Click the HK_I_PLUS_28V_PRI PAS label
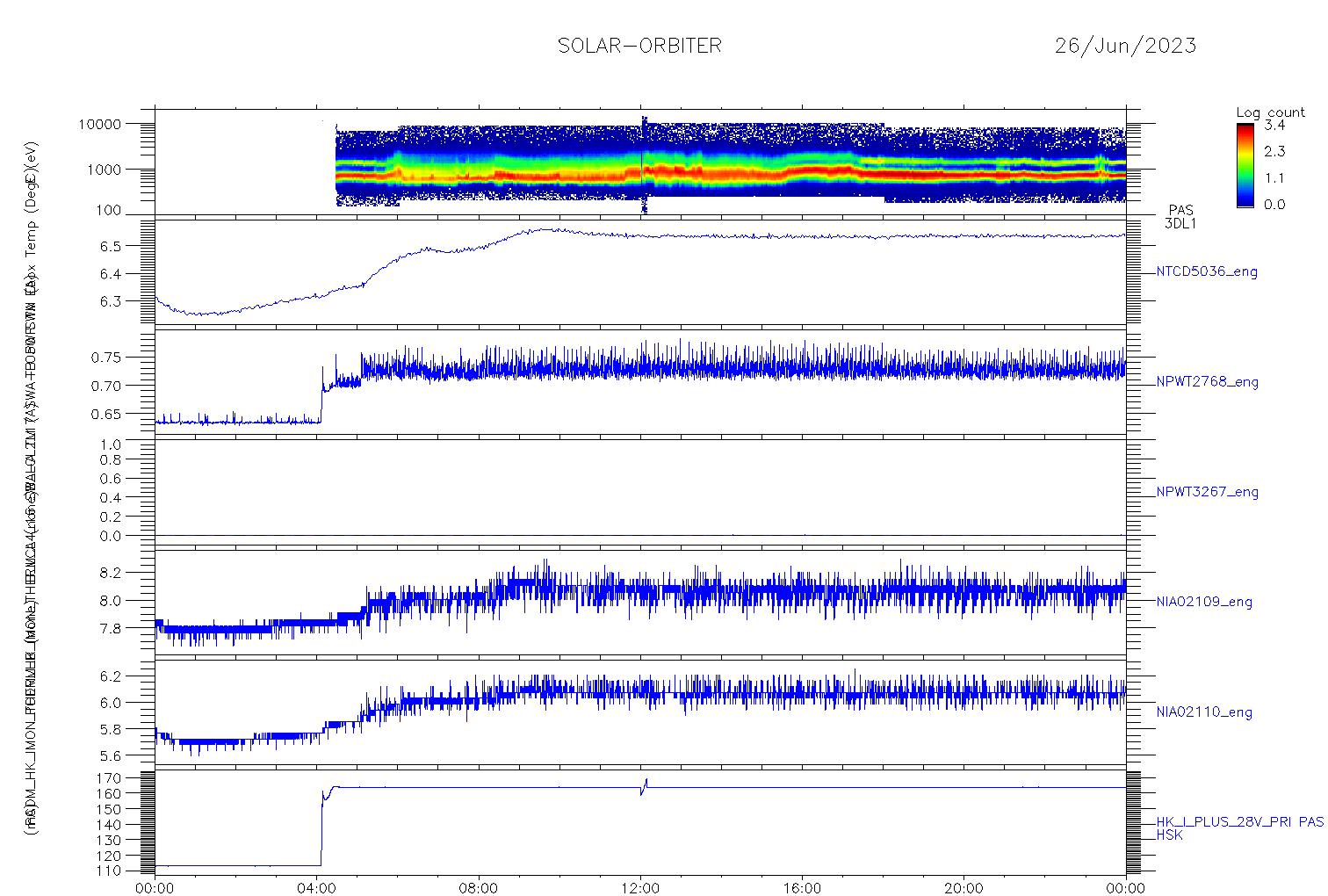The height and width of the screenshot is (896, 1328). click(1240, 823)
